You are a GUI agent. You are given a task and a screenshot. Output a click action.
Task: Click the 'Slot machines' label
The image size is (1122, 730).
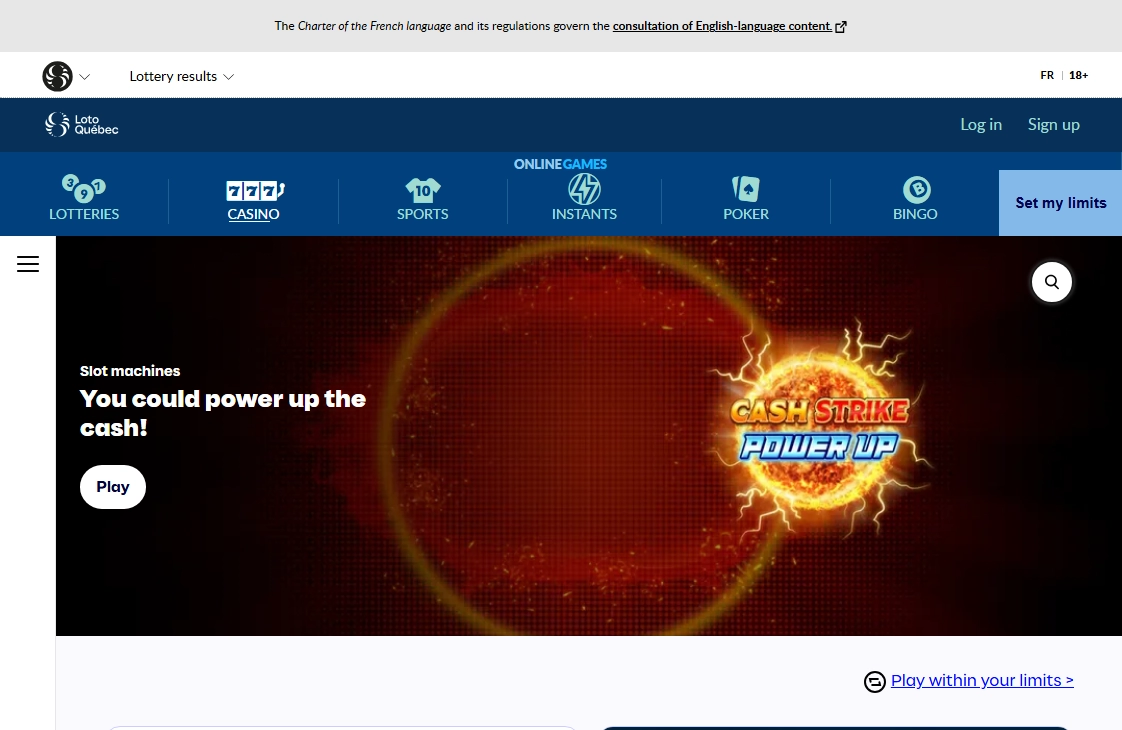(x=130, y=371)
